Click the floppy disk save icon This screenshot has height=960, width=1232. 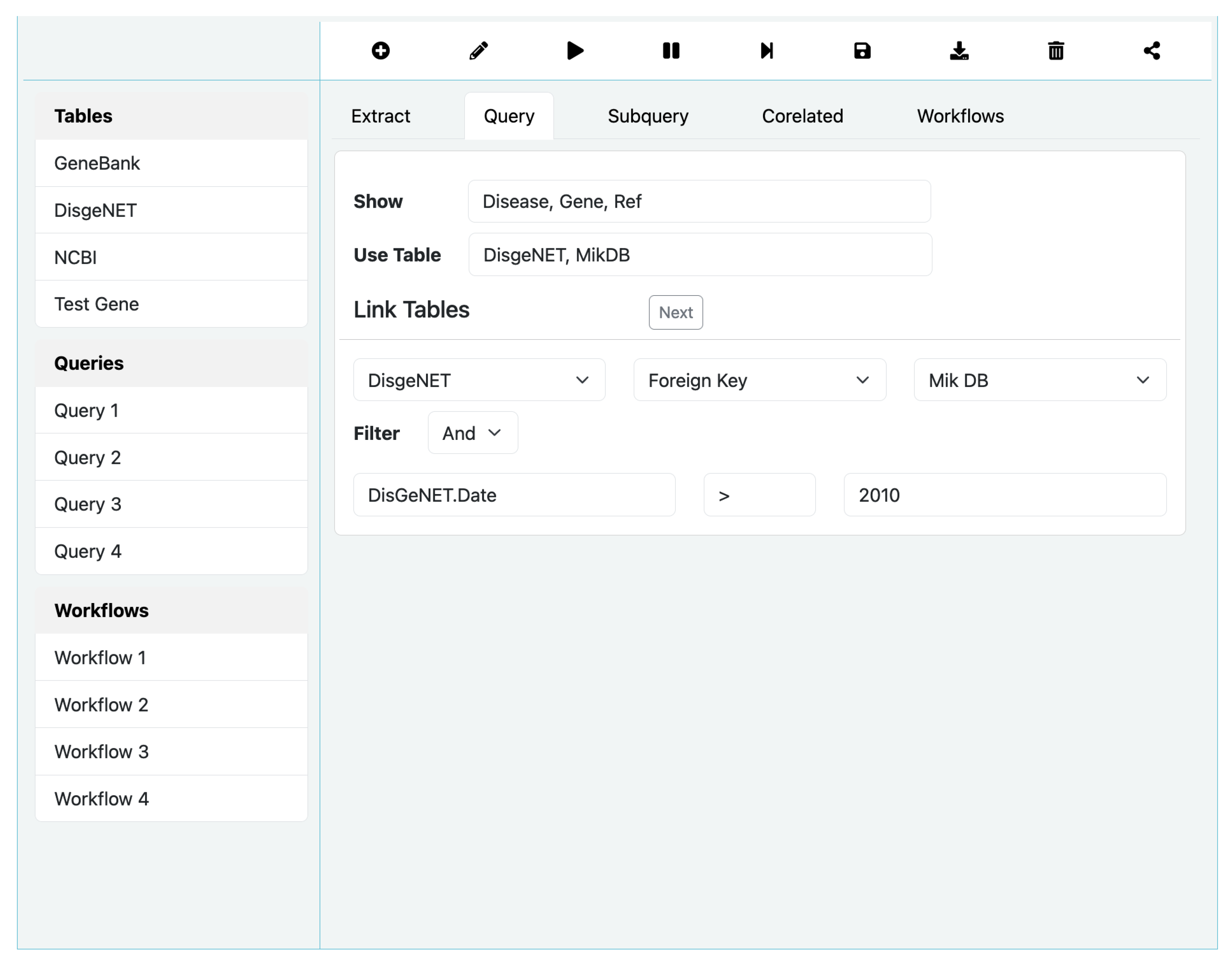[862, 51]
